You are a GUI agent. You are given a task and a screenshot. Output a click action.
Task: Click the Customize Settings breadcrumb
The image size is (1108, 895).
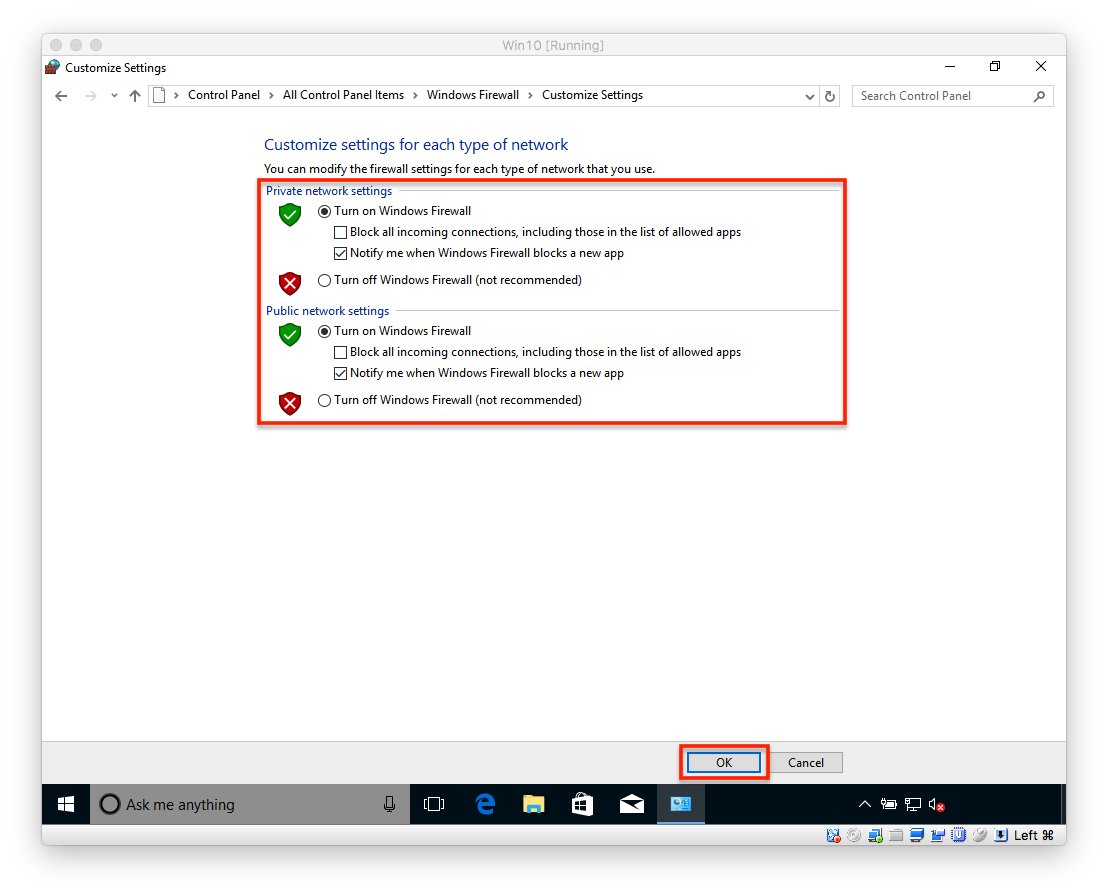pyautogui.click(x=592, y=95)
